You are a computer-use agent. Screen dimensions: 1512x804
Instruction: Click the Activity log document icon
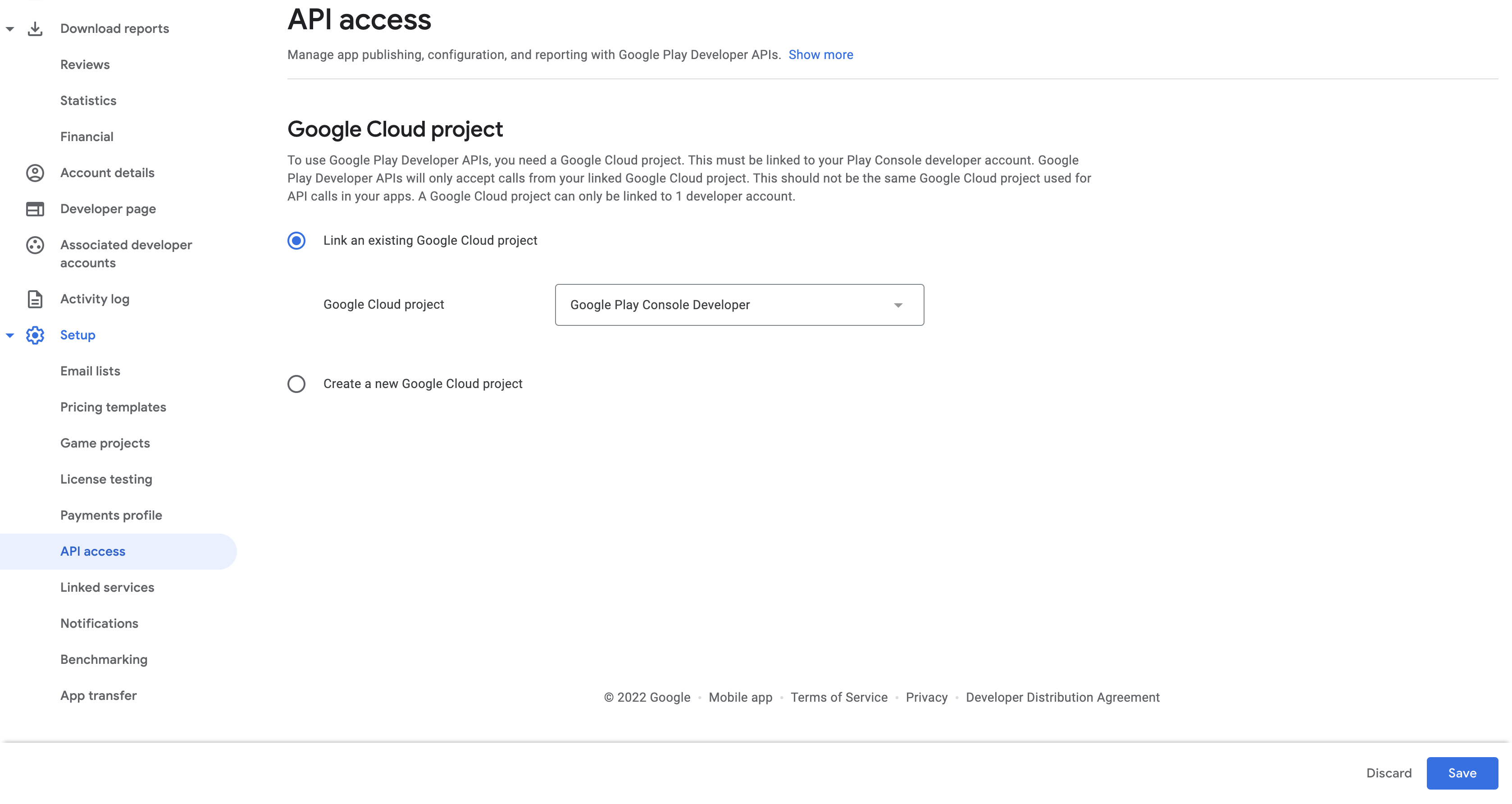click(x=35, y=299)
